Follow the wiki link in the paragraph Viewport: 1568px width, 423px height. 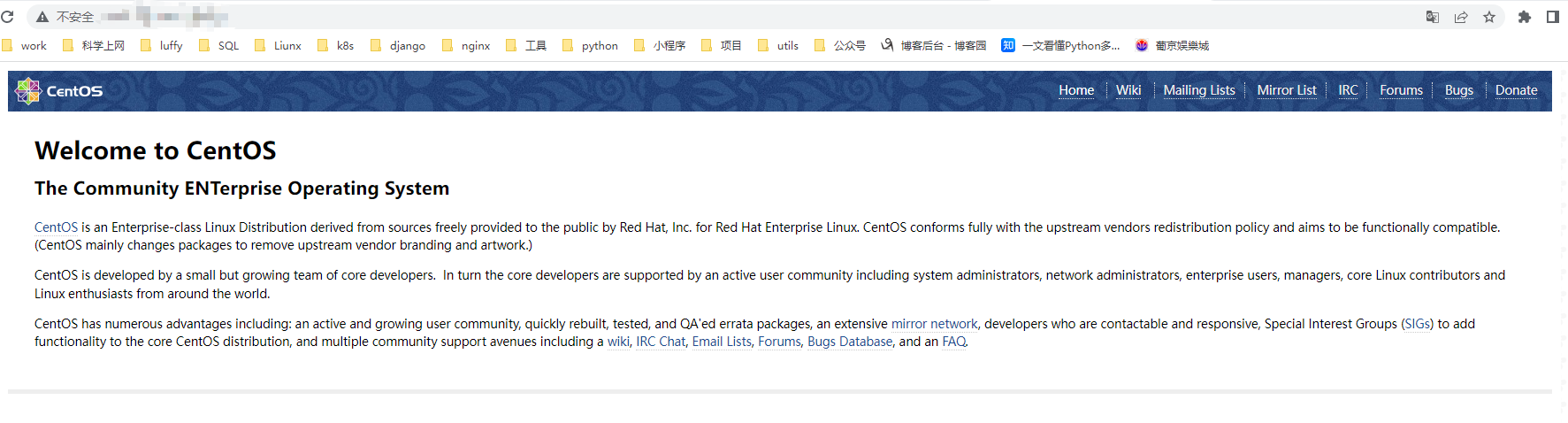(x=618, y=342)
